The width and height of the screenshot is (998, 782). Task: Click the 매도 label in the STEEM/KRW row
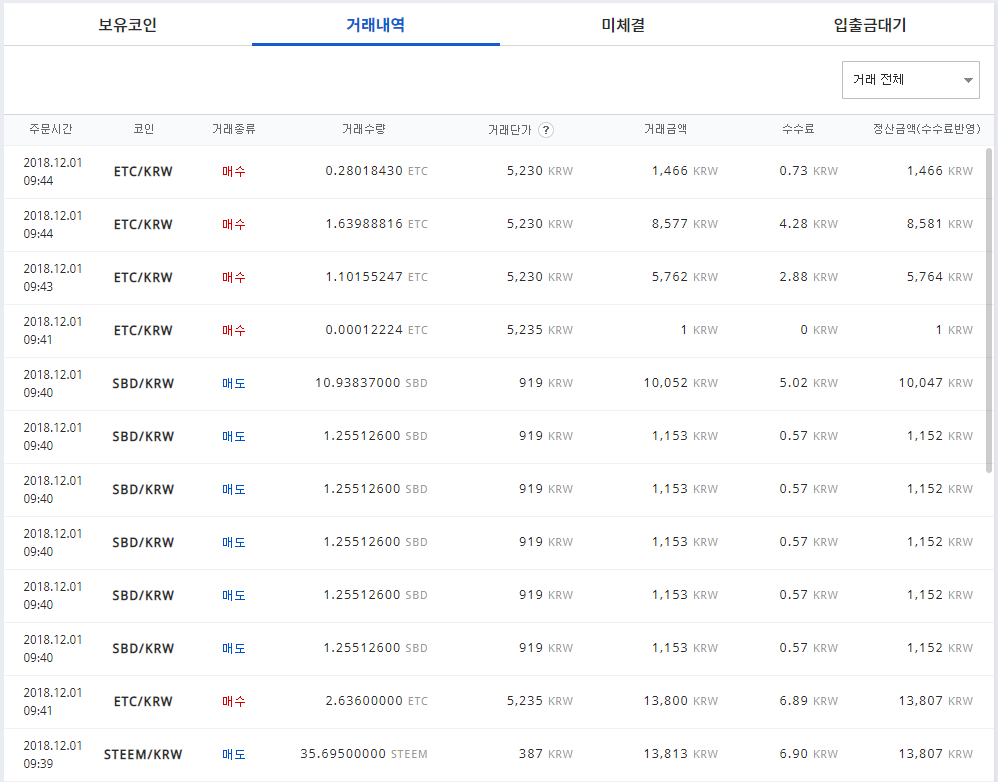coord(234,755)
